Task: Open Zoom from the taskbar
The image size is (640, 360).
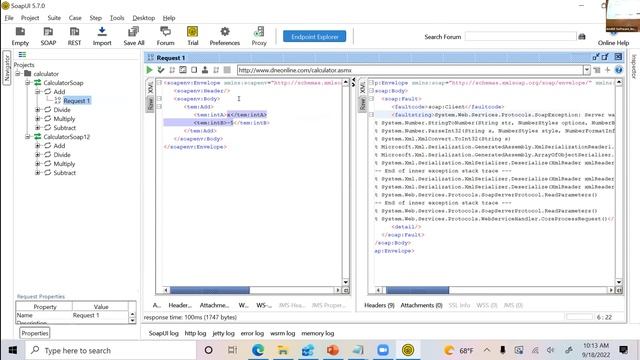Action: [x=383, y=350]
